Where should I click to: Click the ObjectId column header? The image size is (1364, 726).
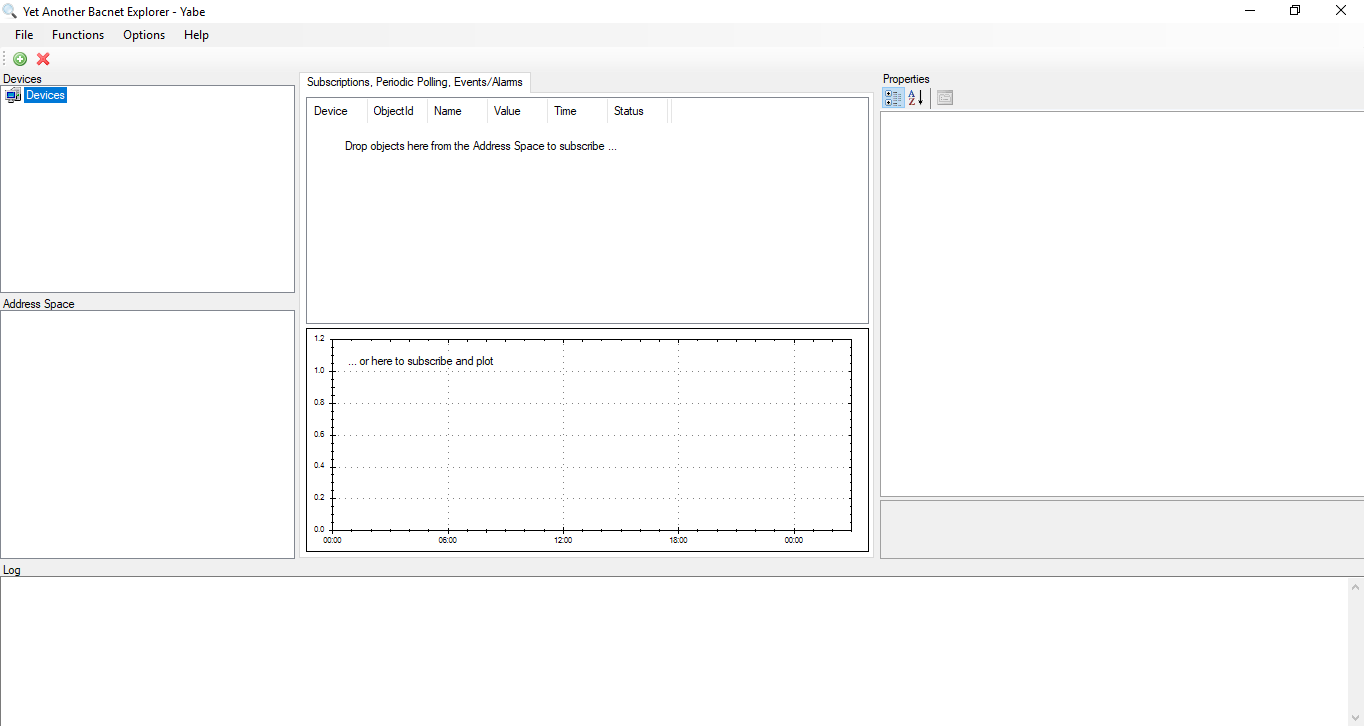pos(393,111)
